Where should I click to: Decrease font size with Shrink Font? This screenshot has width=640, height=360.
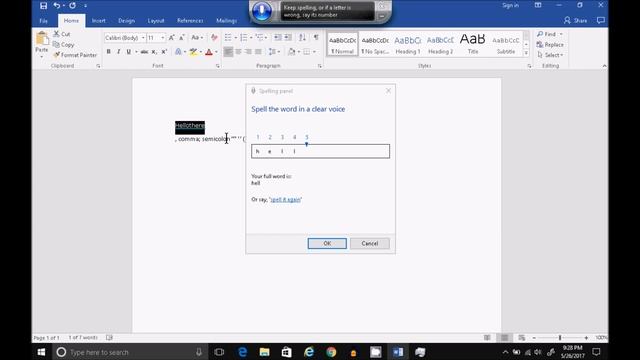[x=182, y=38]
